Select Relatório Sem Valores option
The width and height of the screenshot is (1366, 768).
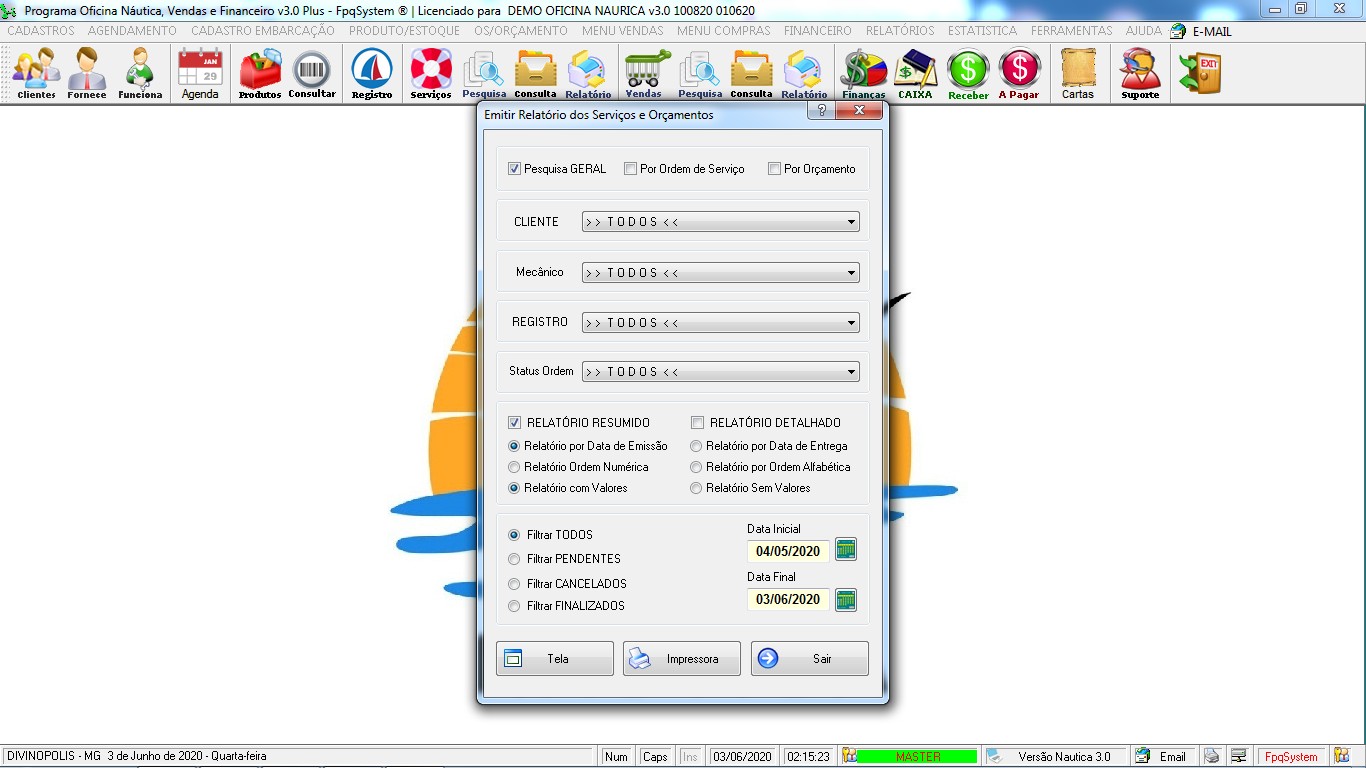click(696, 488)
